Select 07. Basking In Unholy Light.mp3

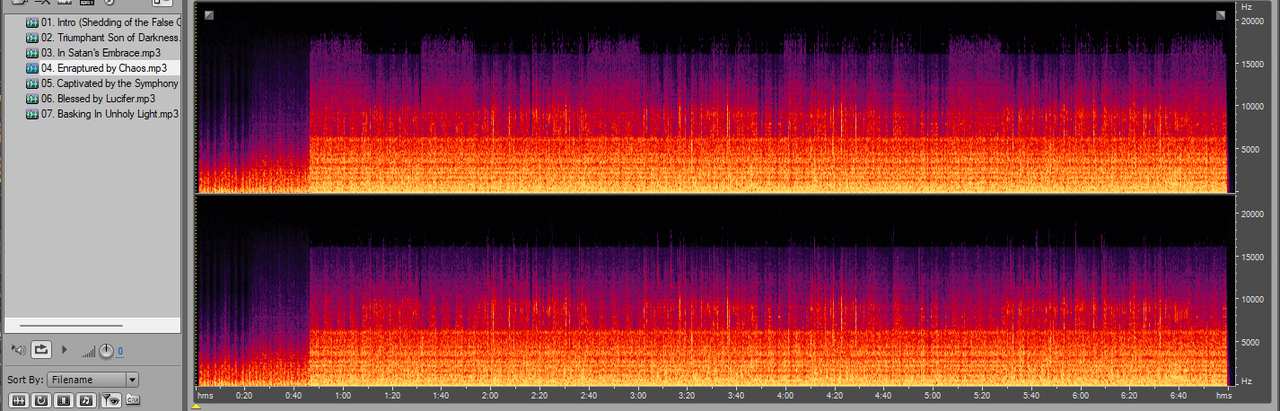102,114
